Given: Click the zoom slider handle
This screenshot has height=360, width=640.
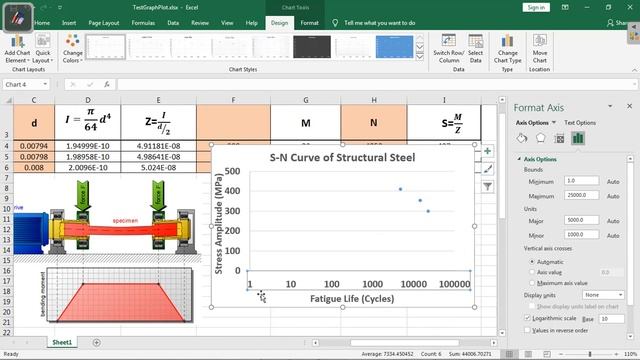Looking at the screenshot, I should click(590, 354).
